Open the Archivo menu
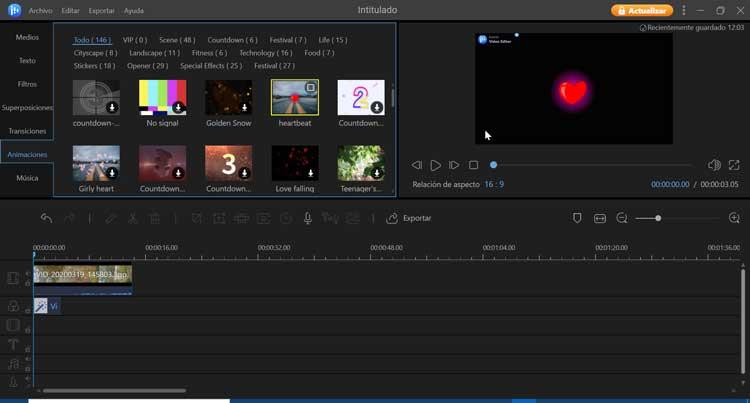The width and height of the screenshot is (750, 403). pos(41,11)
